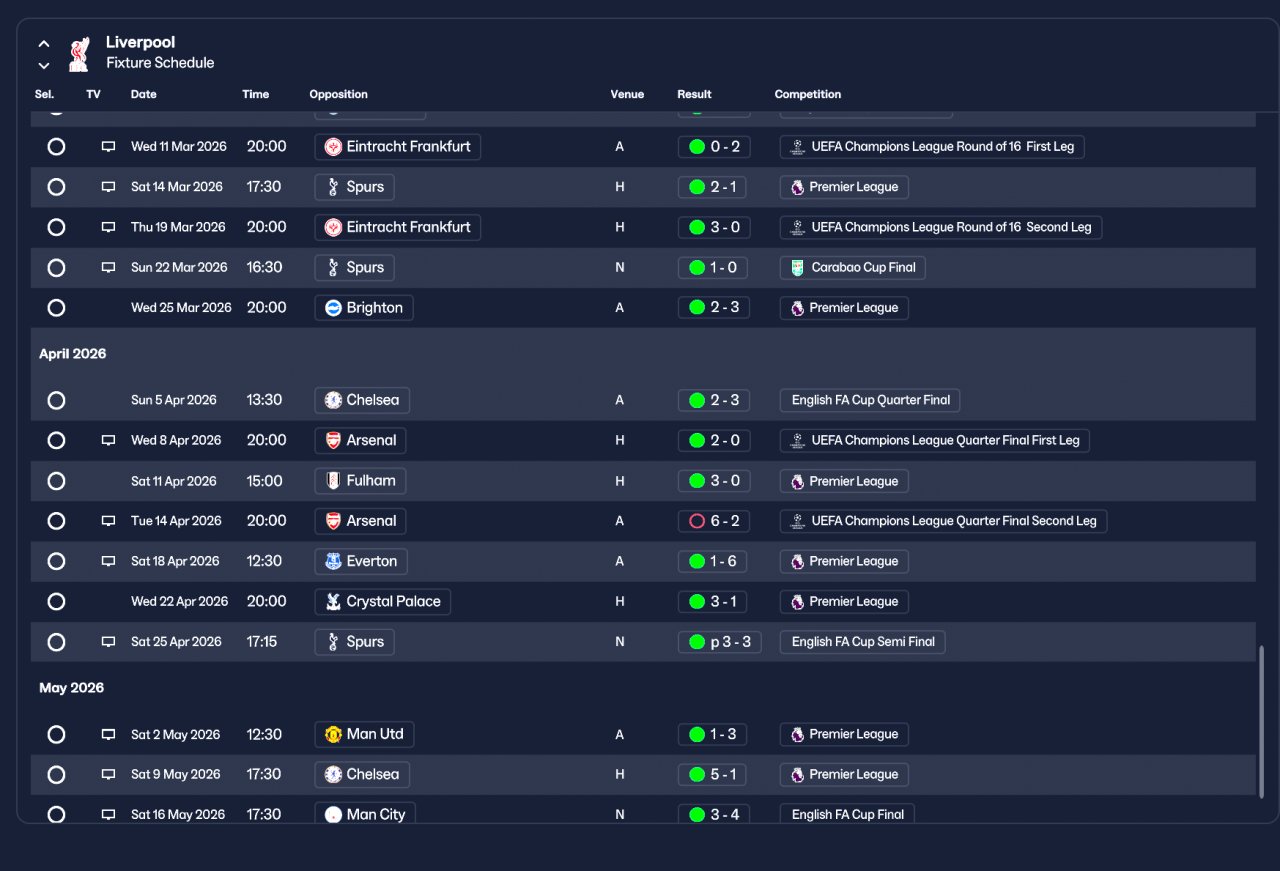
Task: Click Man Utd club badge icon
Action: click(x=333, y=734)
